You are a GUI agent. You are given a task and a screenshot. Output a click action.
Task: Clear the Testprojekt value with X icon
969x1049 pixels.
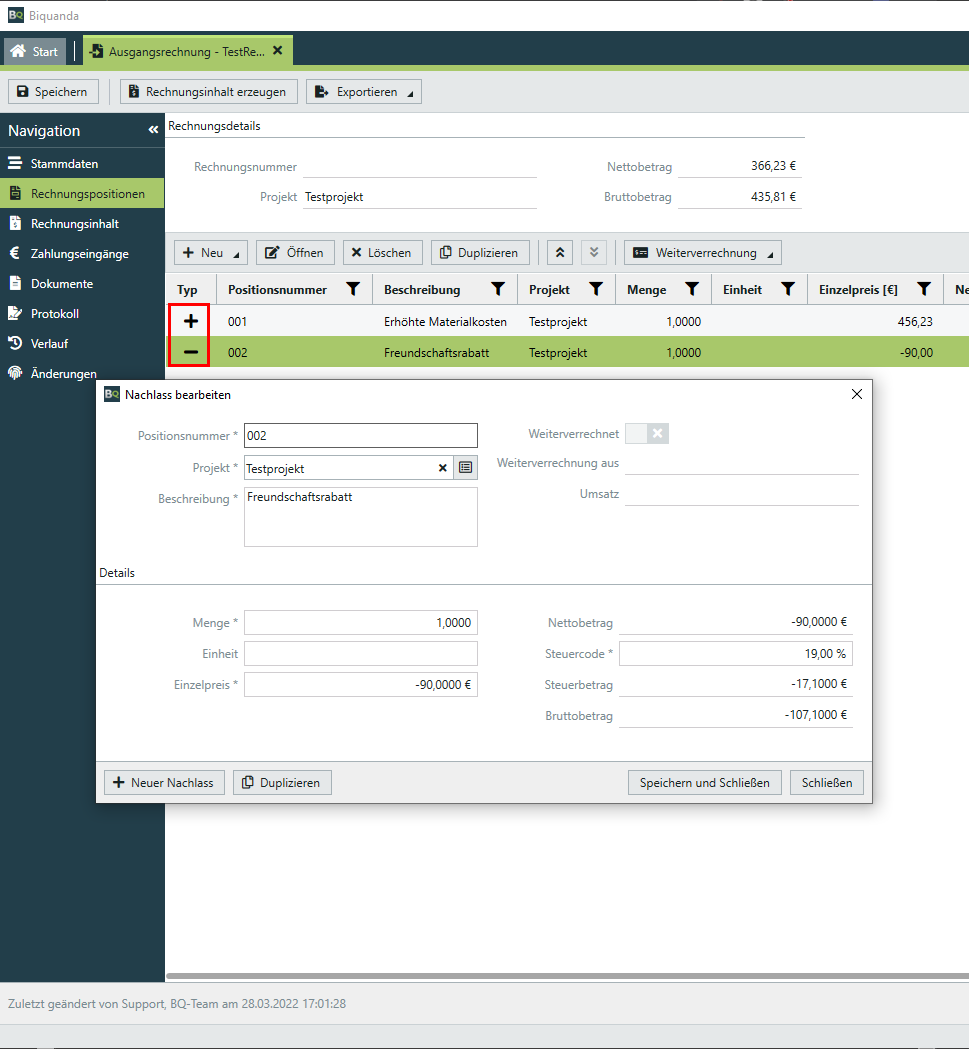442,468
